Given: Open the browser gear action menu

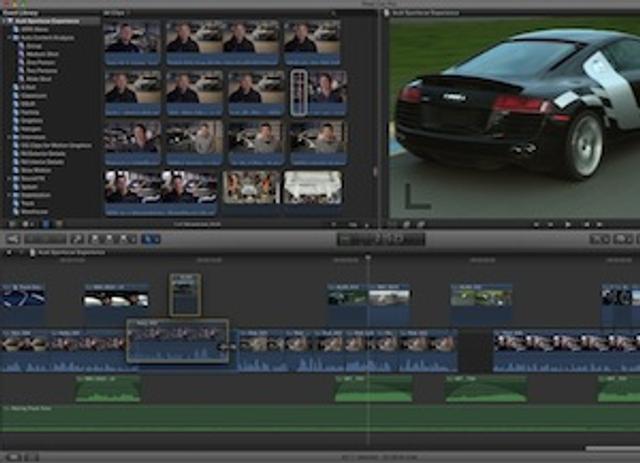Looking at the screenshot, I should click(27, 224).
